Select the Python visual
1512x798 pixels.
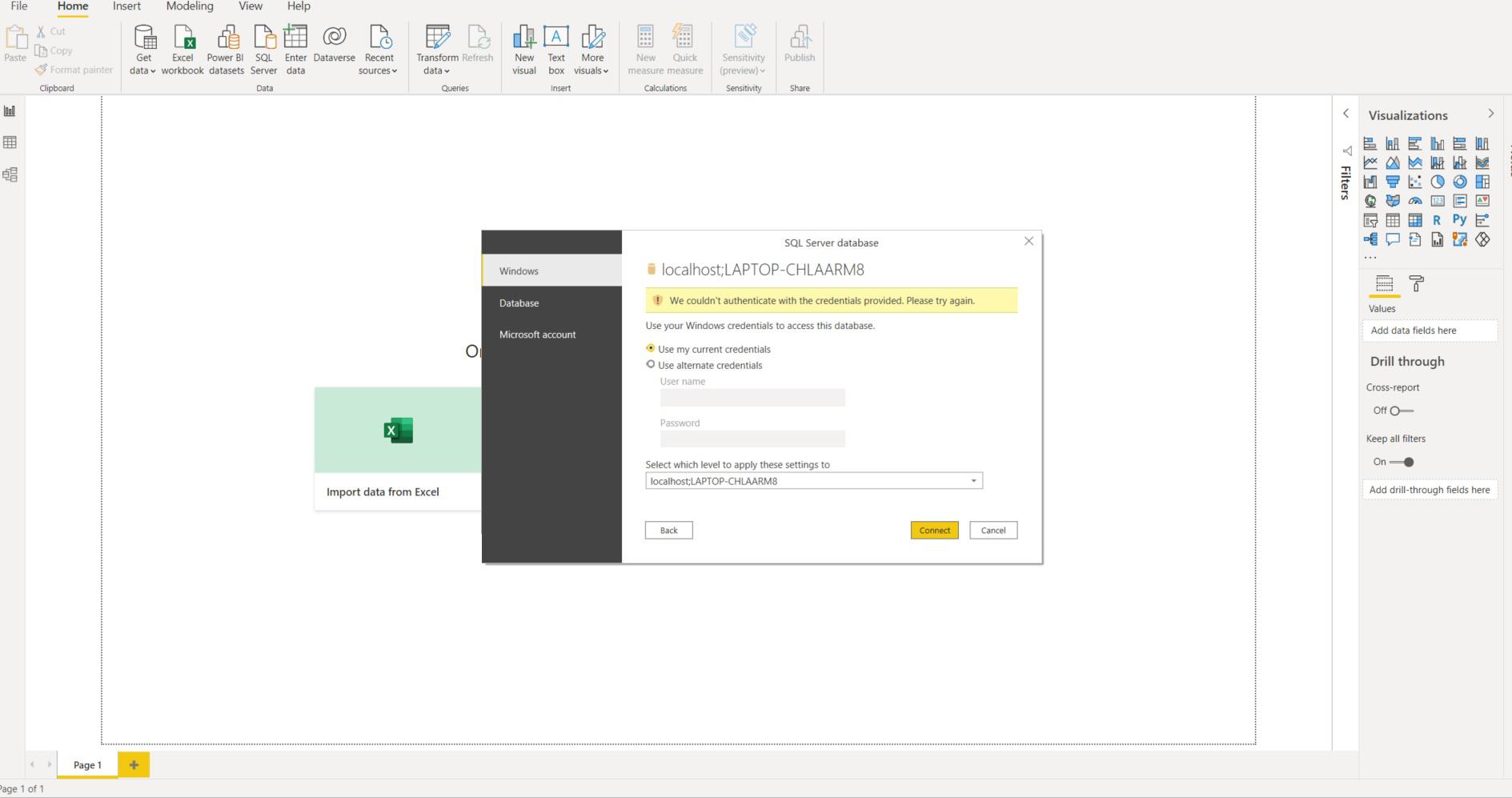coord(1460,220)
